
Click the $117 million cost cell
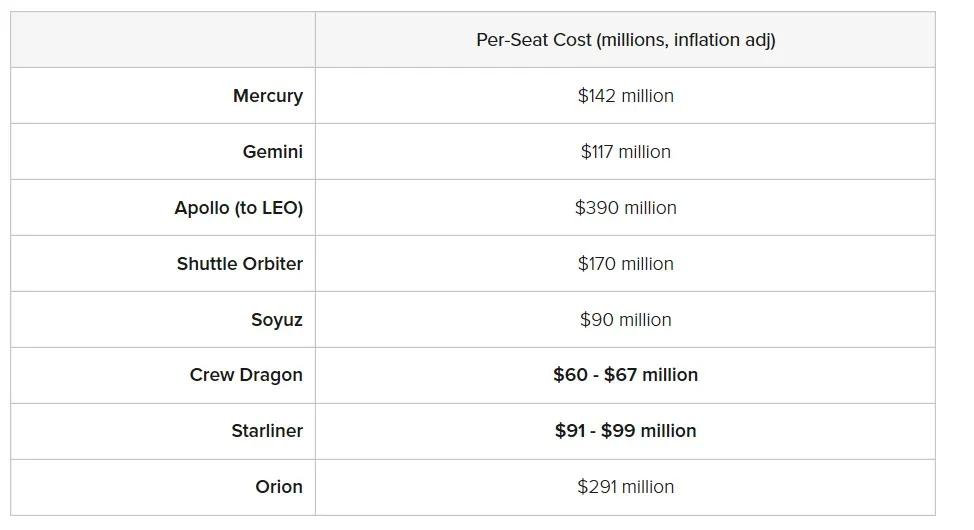(625, 152)
